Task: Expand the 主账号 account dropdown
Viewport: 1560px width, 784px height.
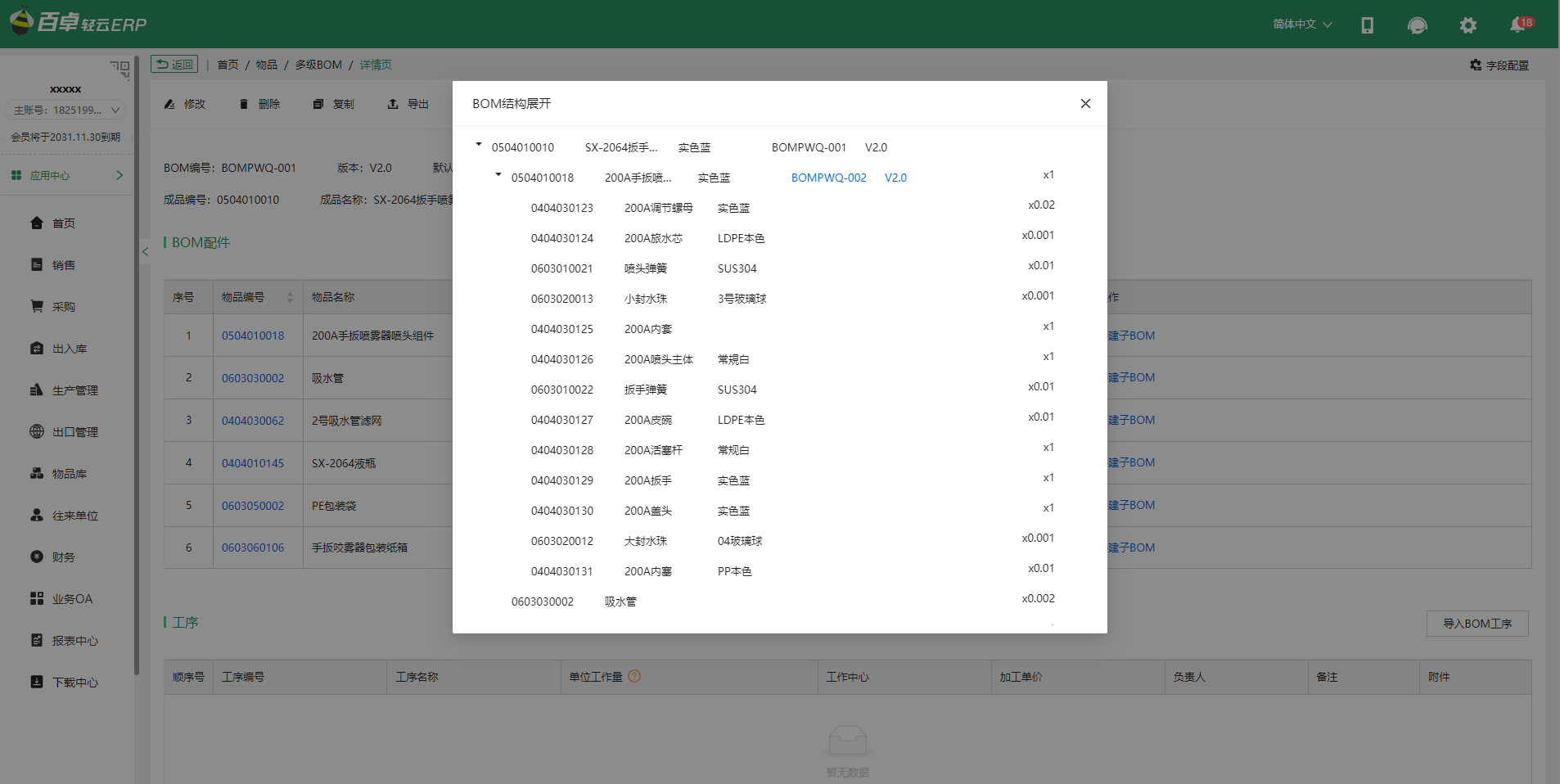Action: coord(65,110)
